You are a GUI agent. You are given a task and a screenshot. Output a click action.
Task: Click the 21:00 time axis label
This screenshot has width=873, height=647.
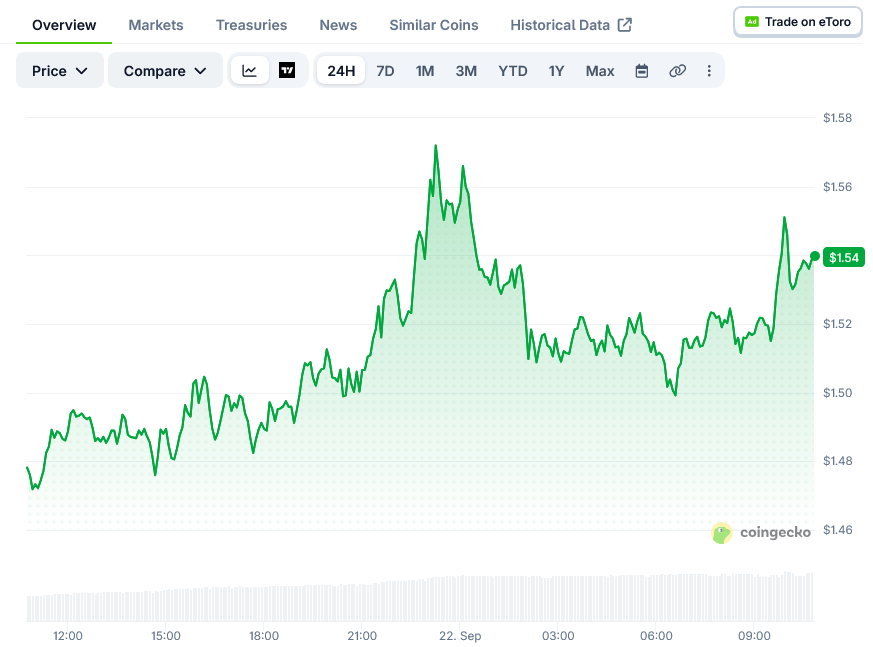[x=362, y=636]
